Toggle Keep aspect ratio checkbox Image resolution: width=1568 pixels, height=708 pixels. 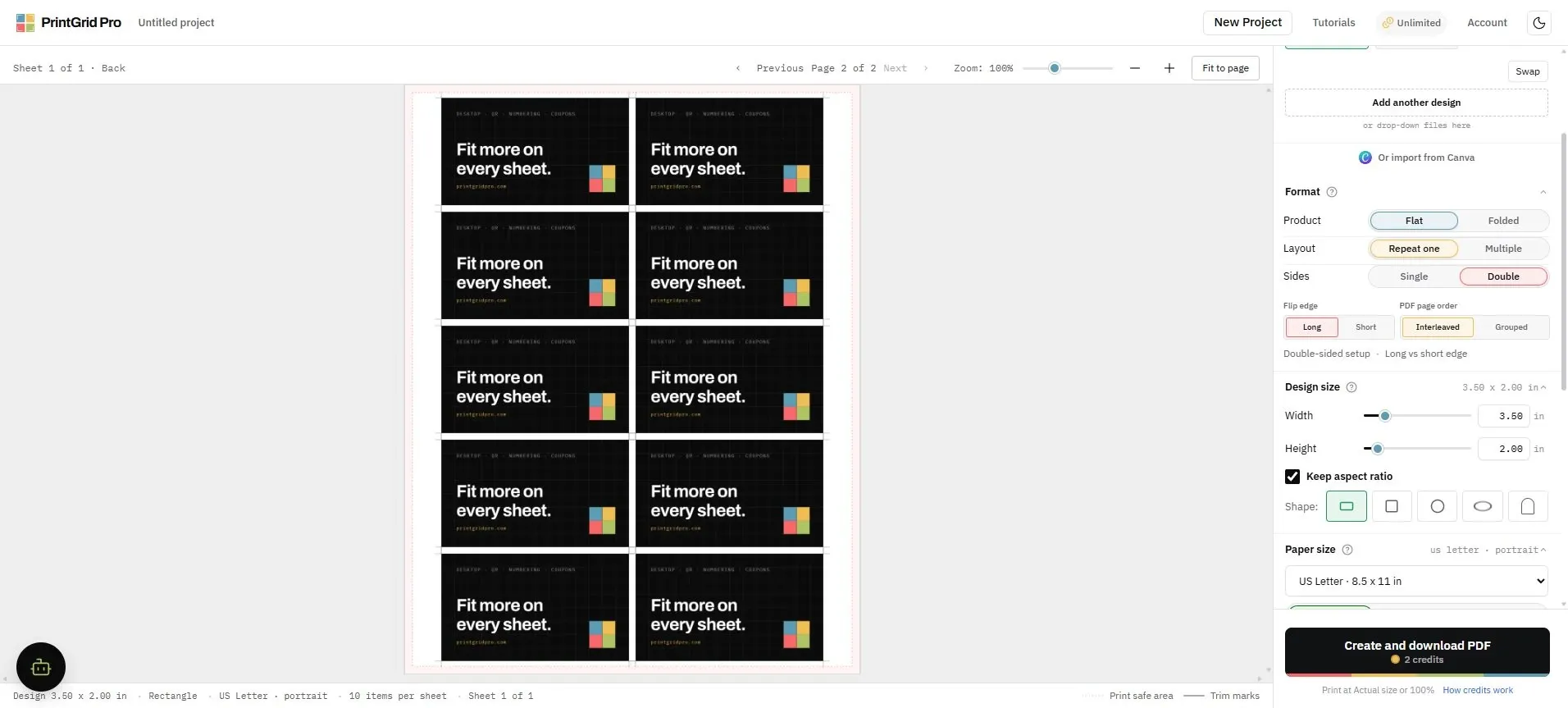[1292, 477]
